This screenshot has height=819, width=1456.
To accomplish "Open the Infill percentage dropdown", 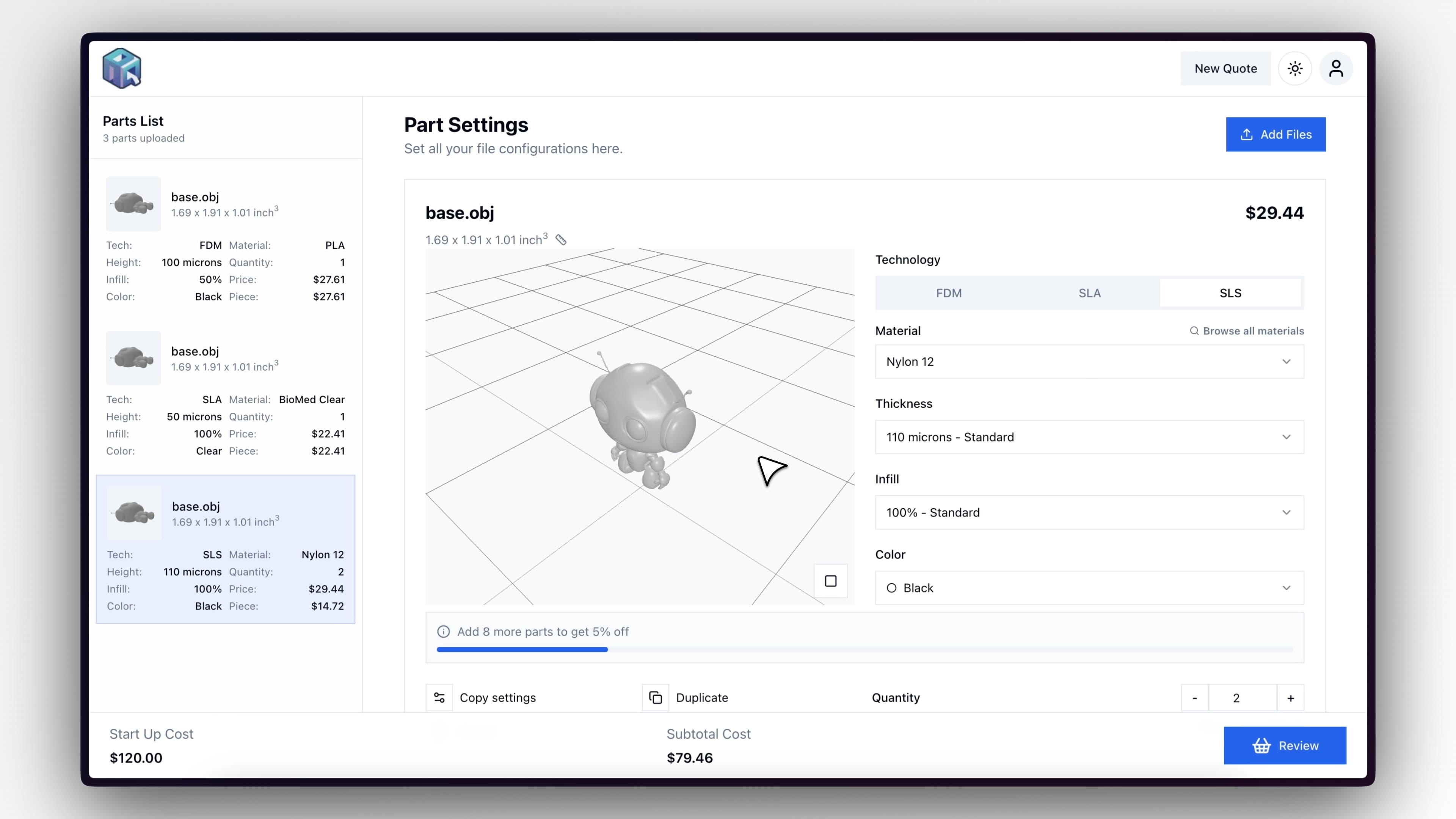I will tap(1089, 512).
